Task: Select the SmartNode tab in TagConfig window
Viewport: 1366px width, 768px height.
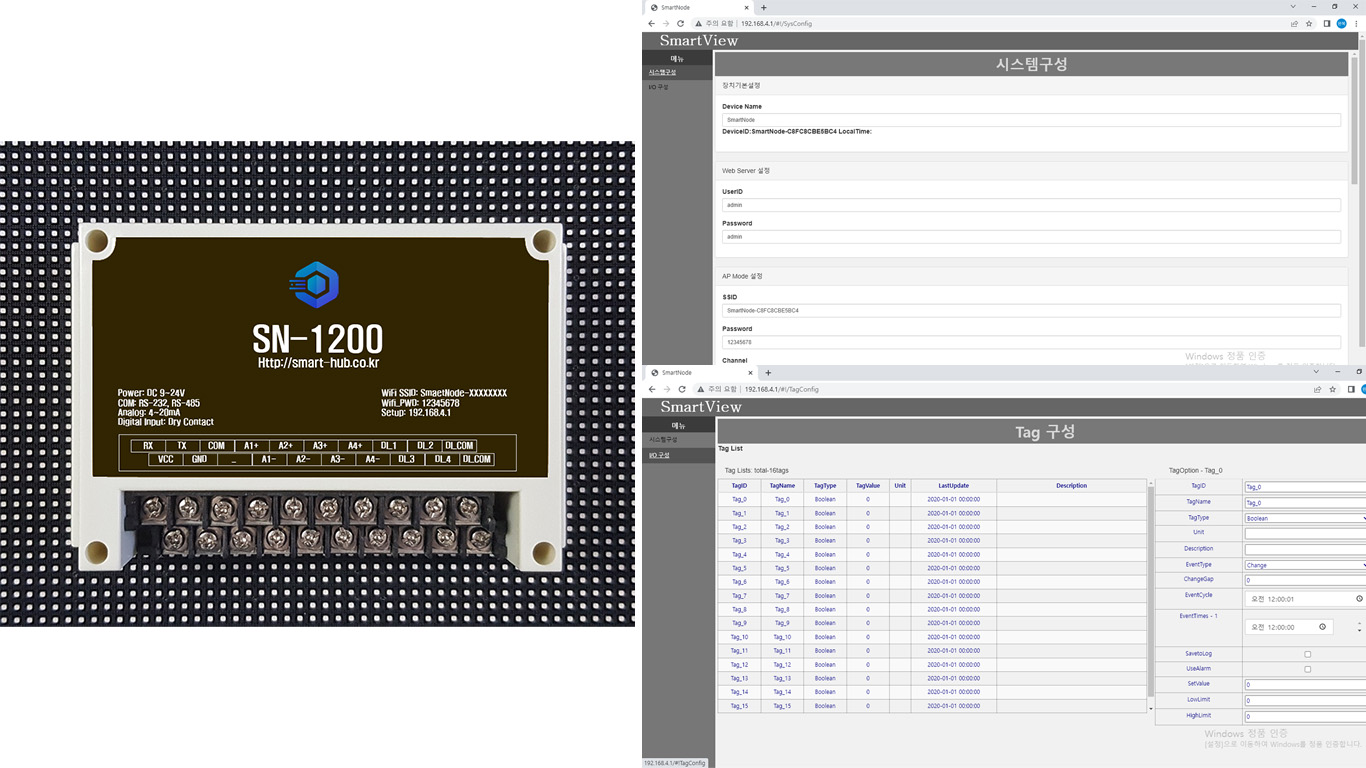Action: tap(701, 372)
